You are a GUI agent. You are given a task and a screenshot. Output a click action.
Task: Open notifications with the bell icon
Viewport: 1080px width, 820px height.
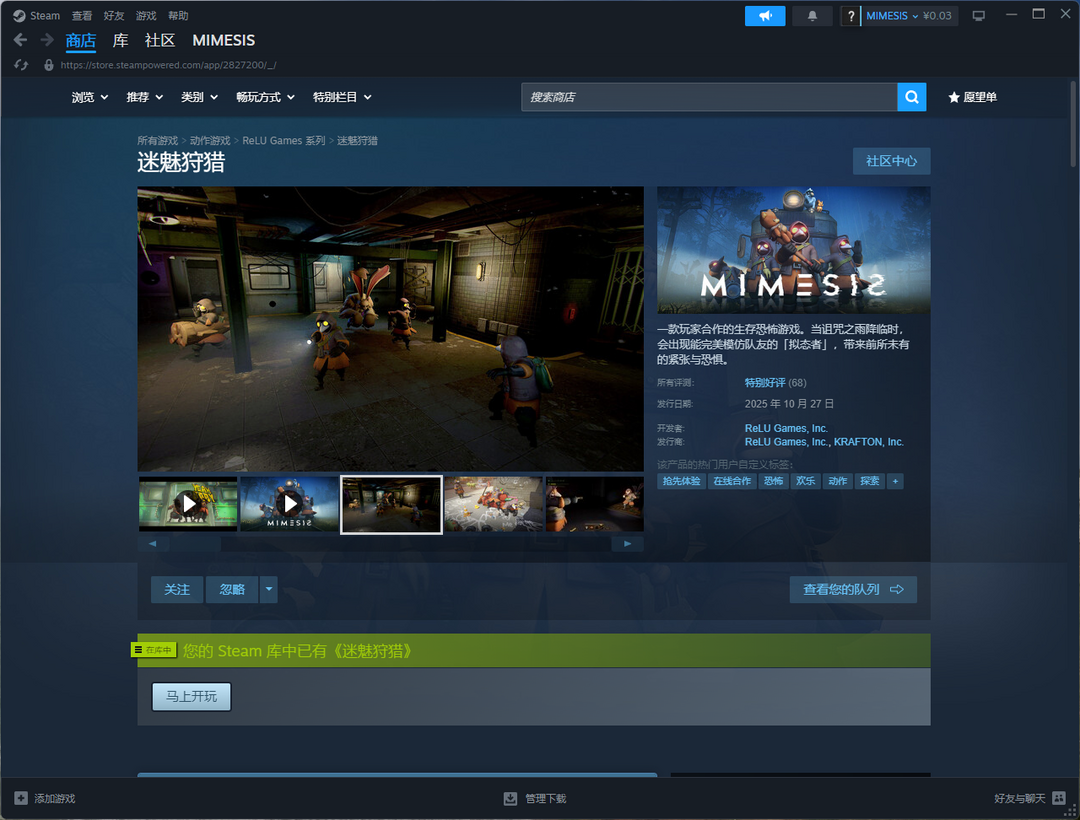coord(812,16)
